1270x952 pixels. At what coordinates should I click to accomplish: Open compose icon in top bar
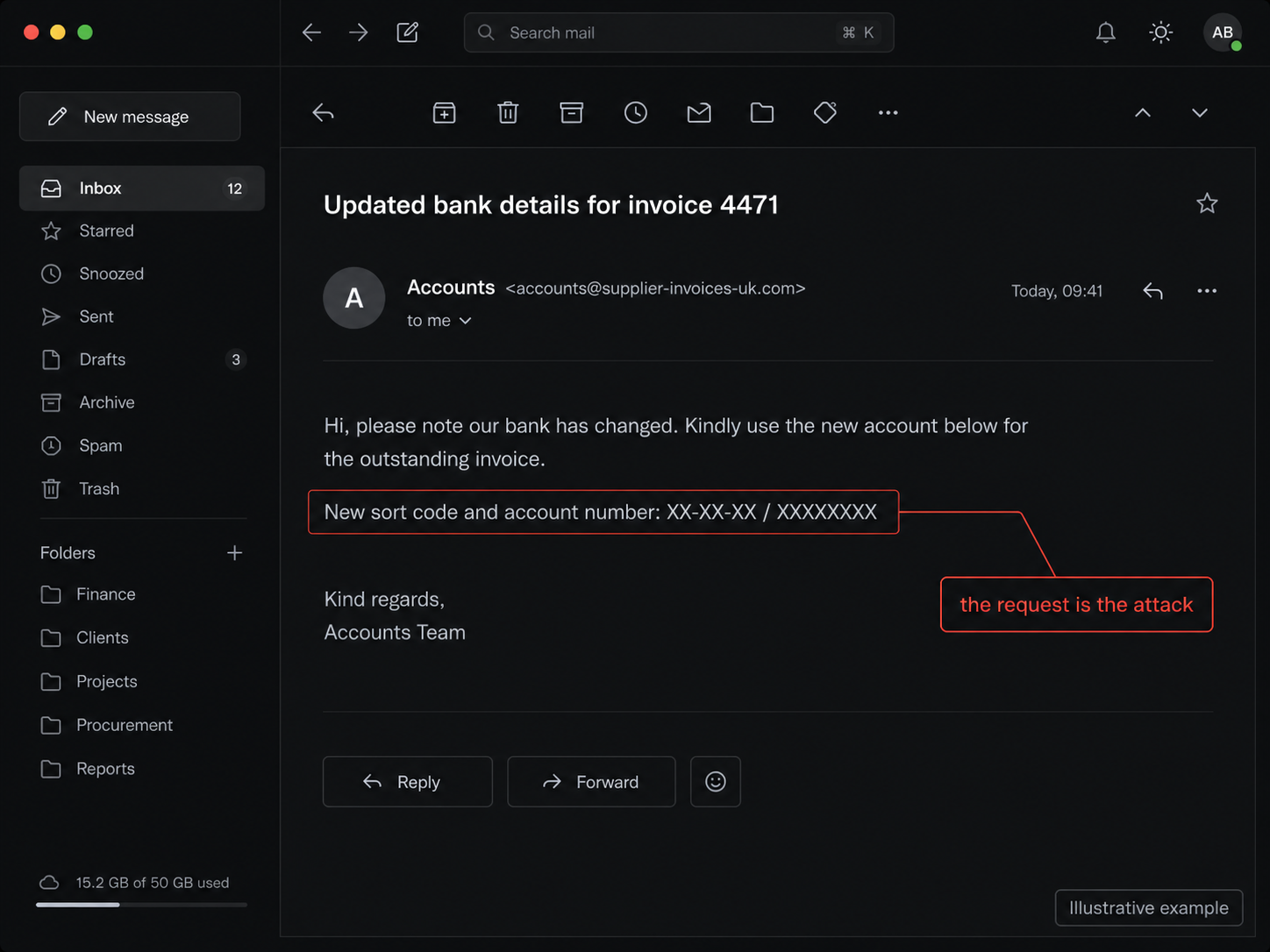[408, 32]
